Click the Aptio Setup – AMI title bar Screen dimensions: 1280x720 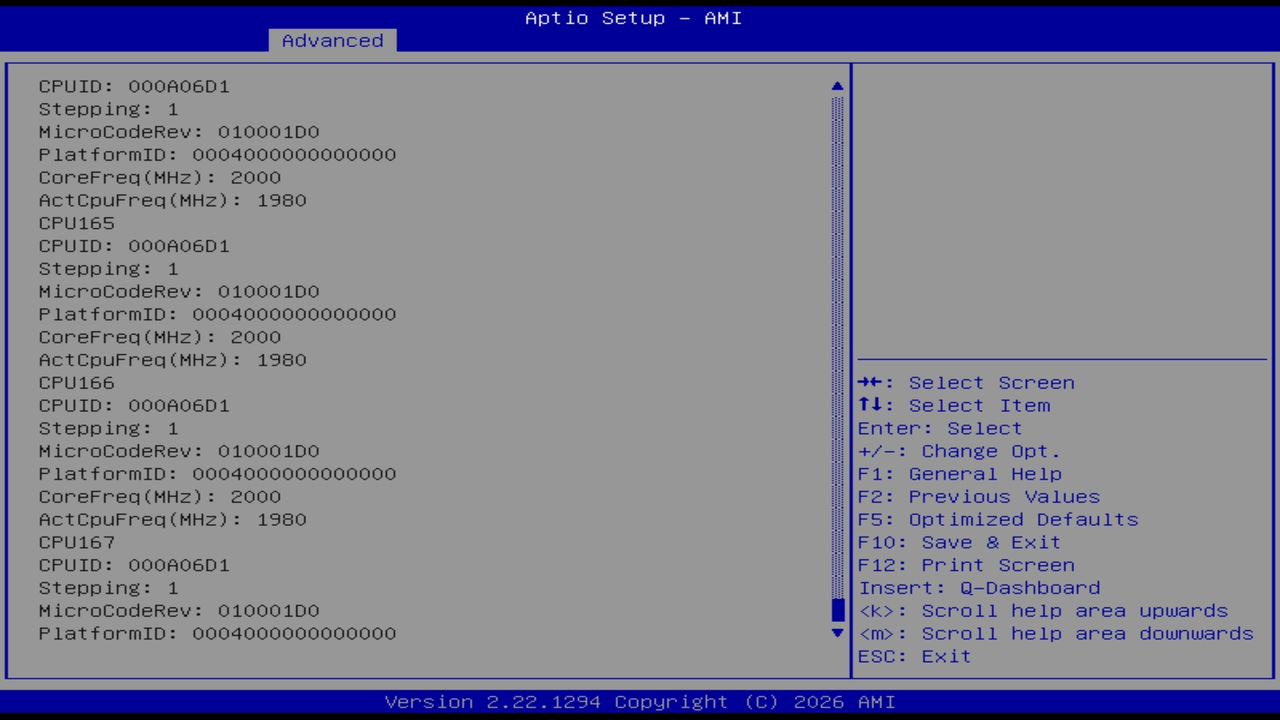pyautogui.click(x=632, y=17)
